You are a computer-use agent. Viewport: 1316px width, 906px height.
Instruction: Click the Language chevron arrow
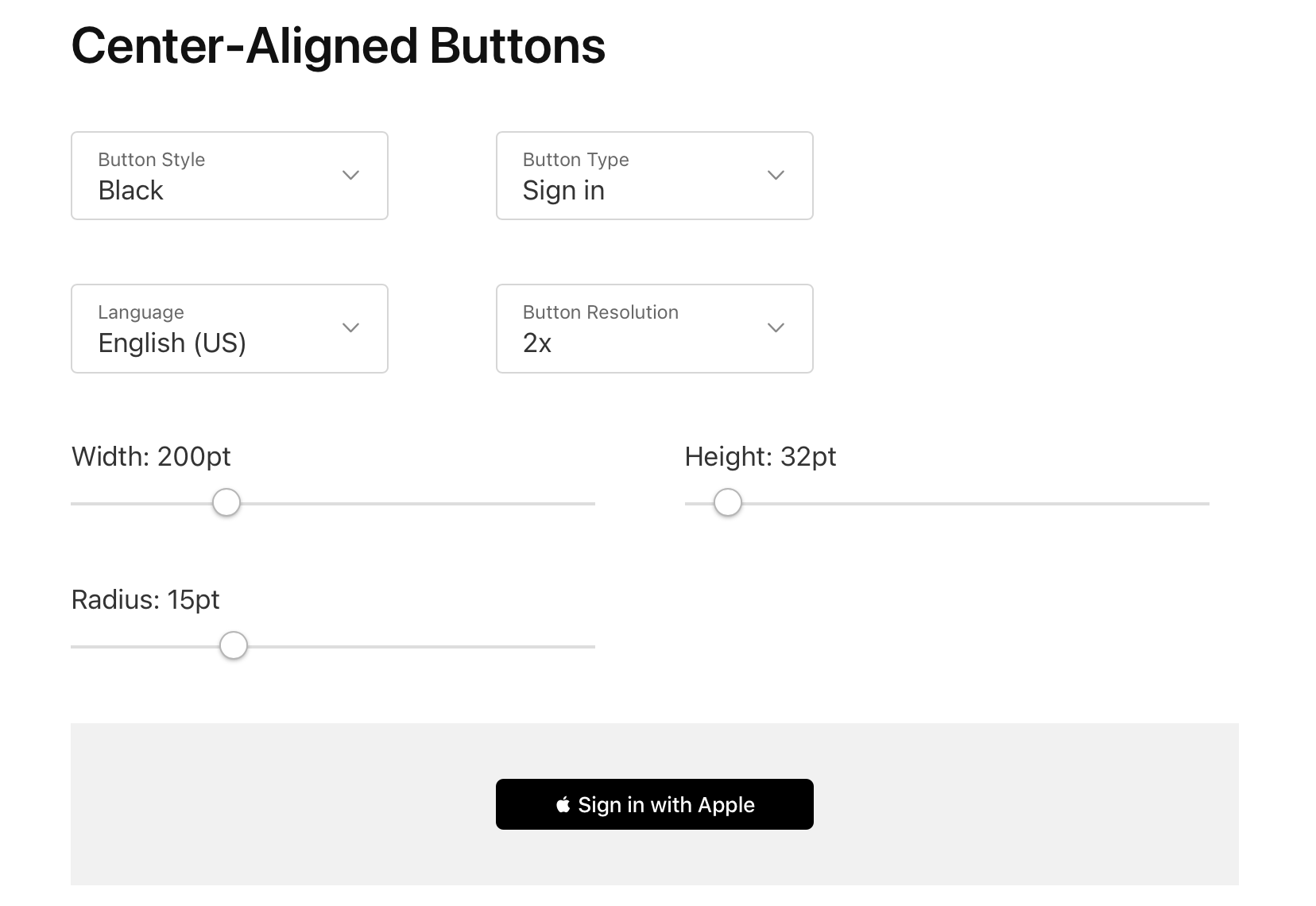pyautogui.click(x=350, y=327)
